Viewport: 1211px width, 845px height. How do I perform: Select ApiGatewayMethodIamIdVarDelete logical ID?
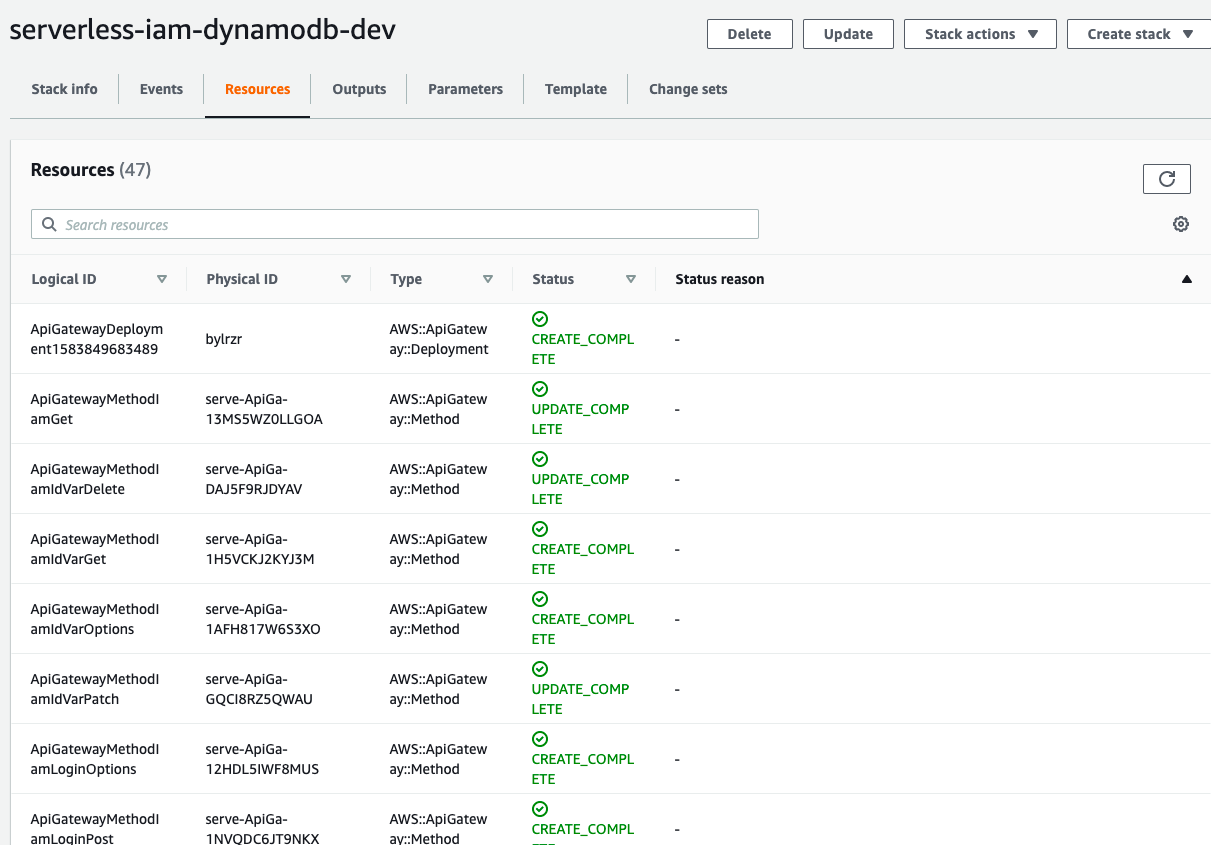tap(95, 479)
